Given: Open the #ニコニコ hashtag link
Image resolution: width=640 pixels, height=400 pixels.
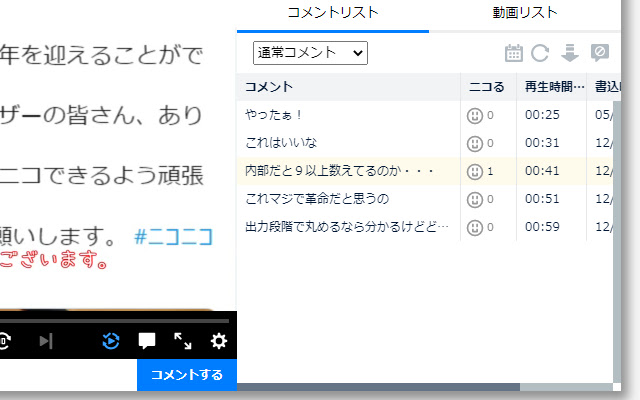Looking at the screenshot, I should [173, 237].
